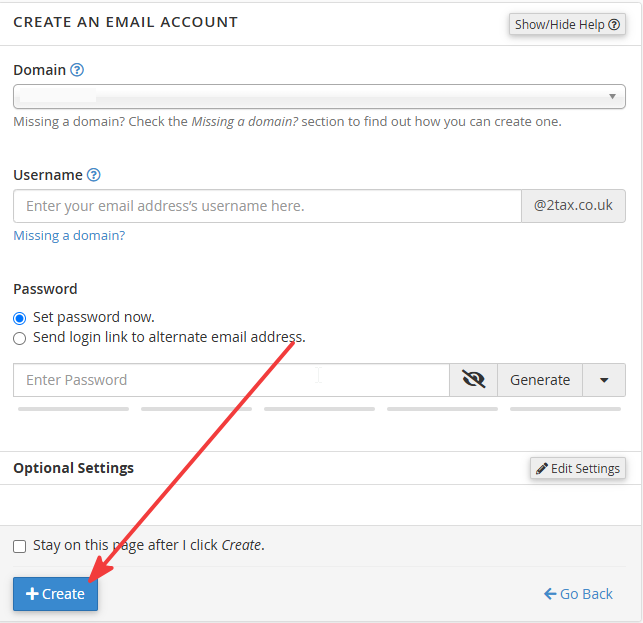
Task: Select the Set password now radio
Action: click(19, 318)
